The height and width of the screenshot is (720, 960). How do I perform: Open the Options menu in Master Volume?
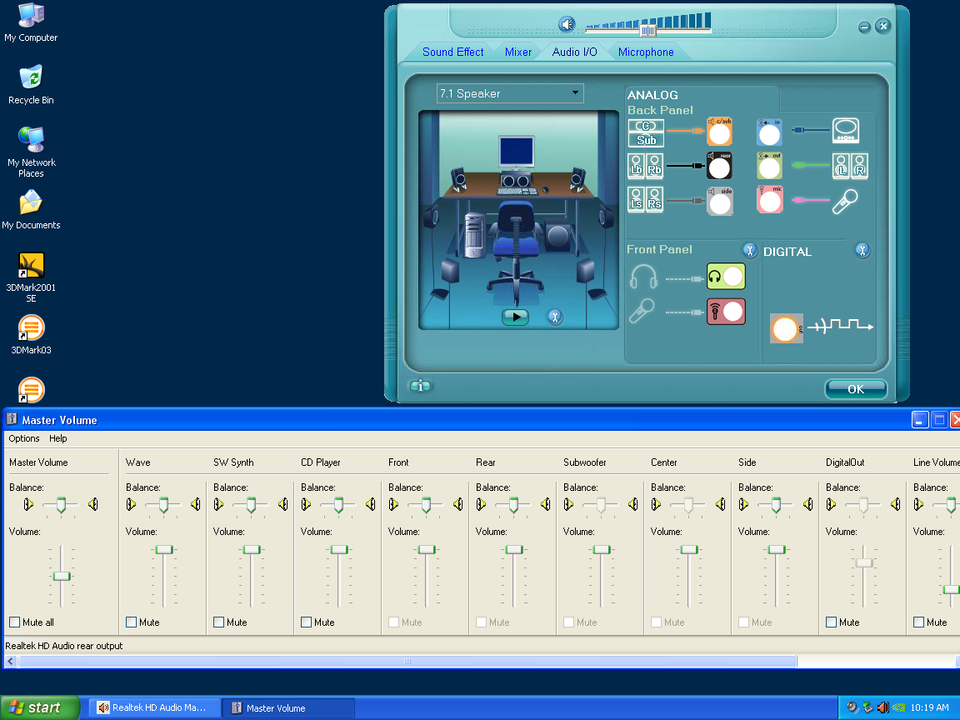pos(24,438)
